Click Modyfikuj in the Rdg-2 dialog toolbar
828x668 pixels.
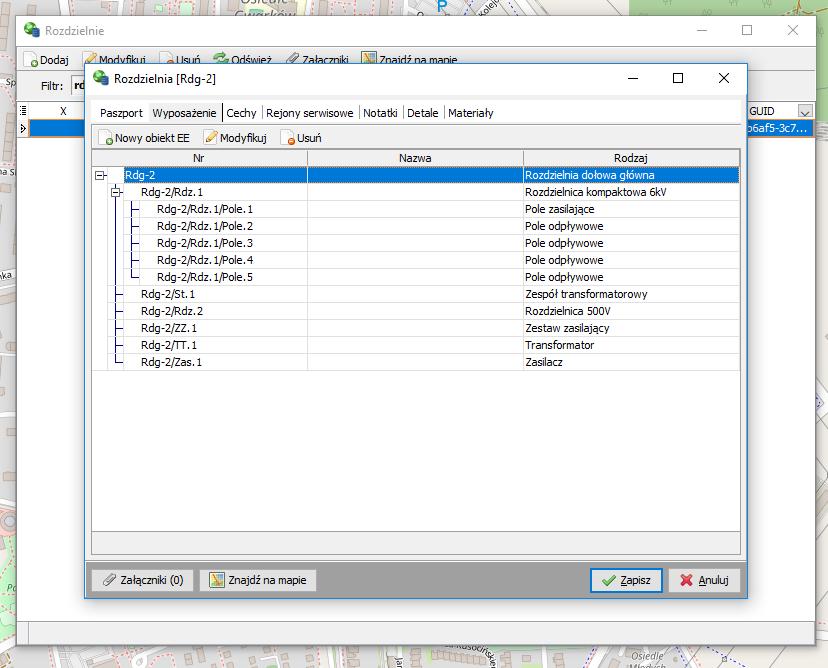(x=236, y=138)
